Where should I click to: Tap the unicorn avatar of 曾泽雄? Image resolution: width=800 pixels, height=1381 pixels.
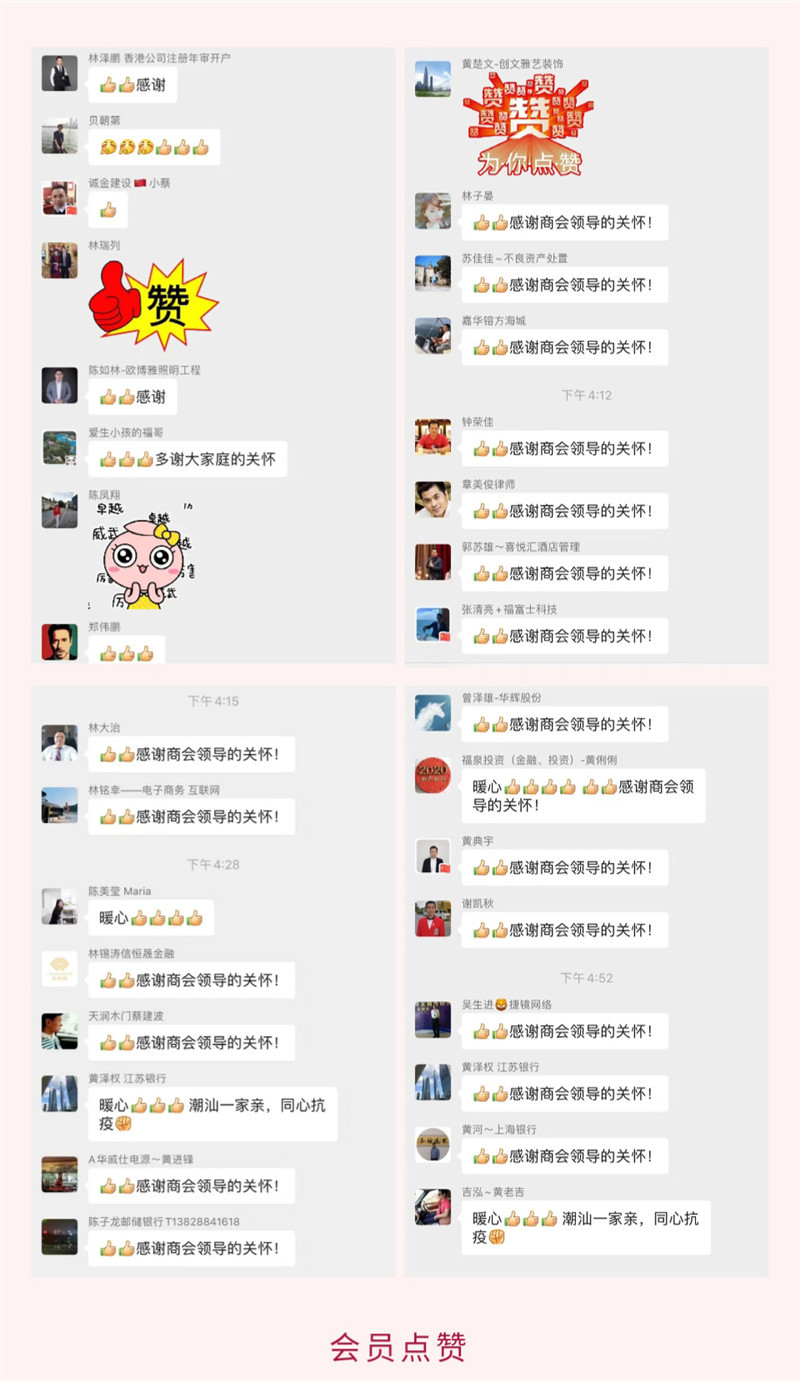(x=433, y=712)
